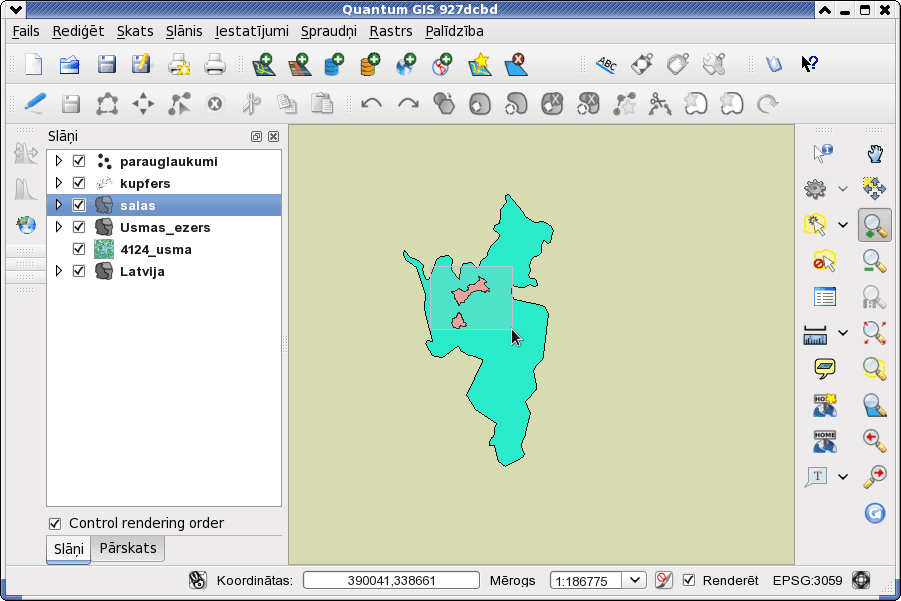This screenshot has height=601, width=901.
Task: Stop map rendering
Action: [x=664, y=580]
